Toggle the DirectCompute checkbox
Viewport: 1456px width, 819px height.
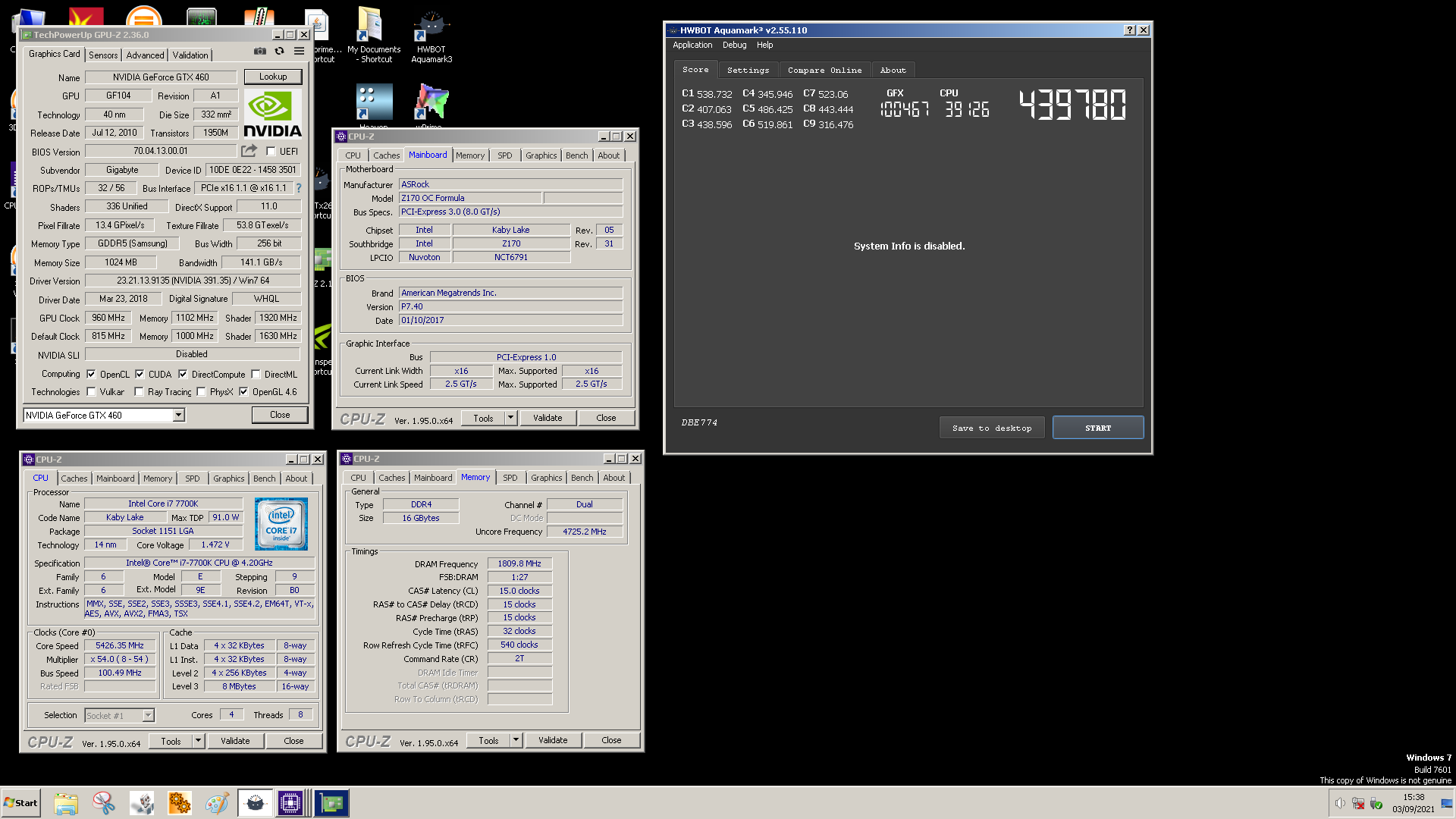click(x=183, y=374)
